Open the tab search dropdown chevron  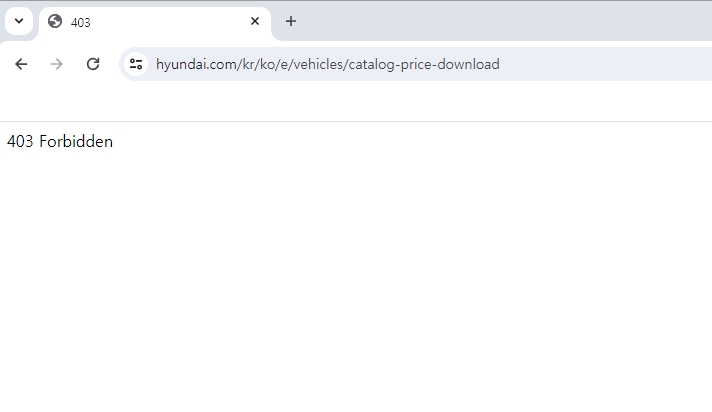click(19, 21)
